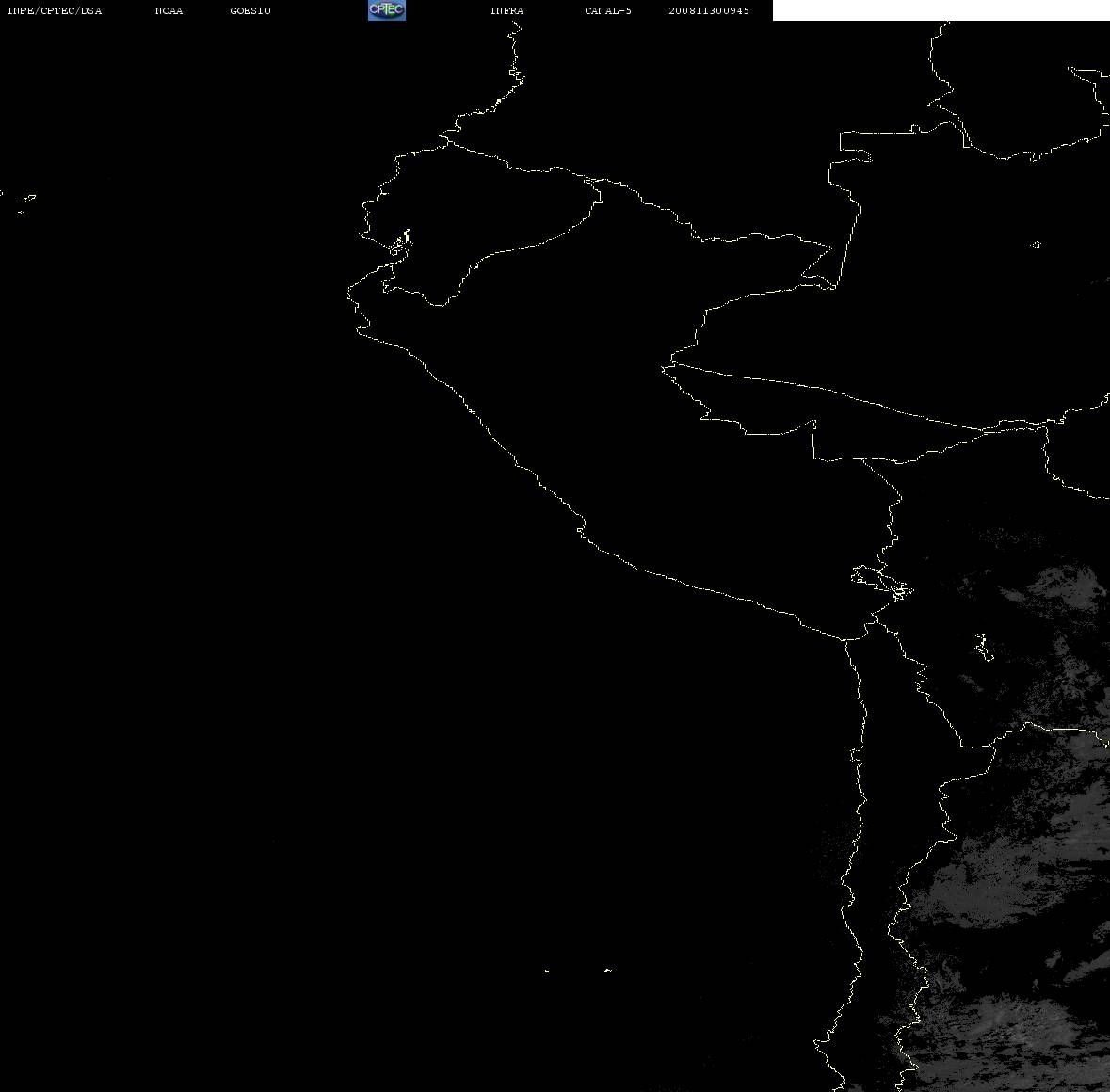
Task: Click the CPTEC logo in header
Action: tap(387, 10)
